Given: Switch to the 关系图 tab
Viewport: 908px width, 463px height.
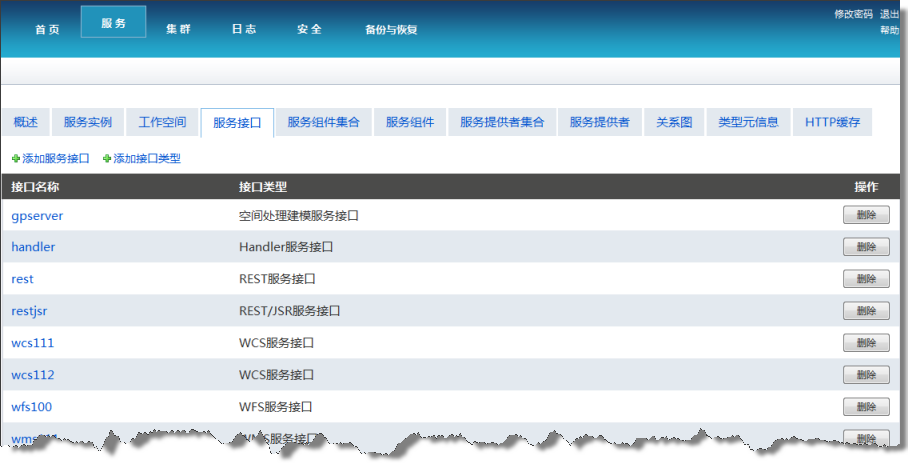Looking at the screenshot, I should (674, 122).
